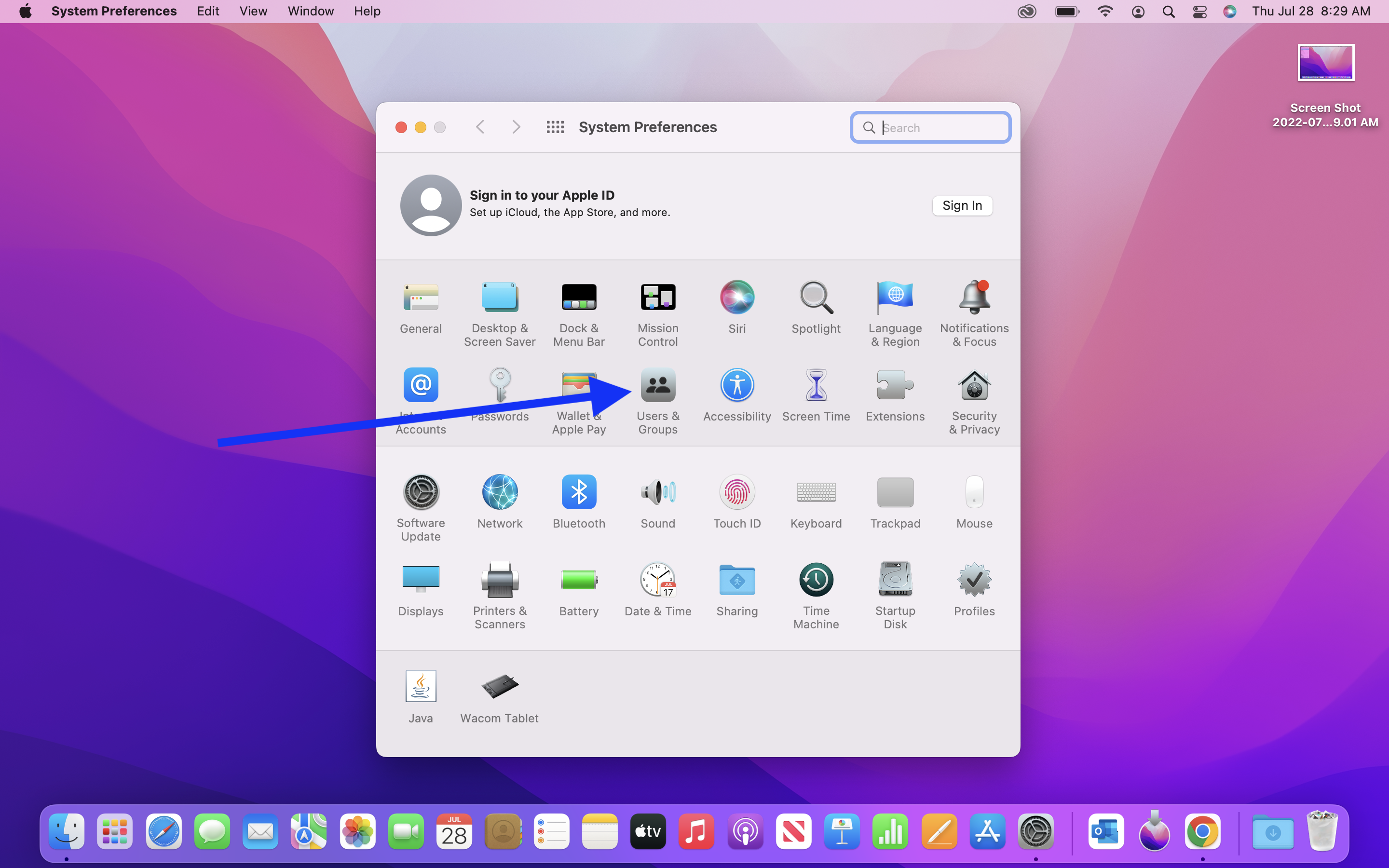Show all preferences grid button
Viewport: 1389px width, 868px height.
click(555, 127)
